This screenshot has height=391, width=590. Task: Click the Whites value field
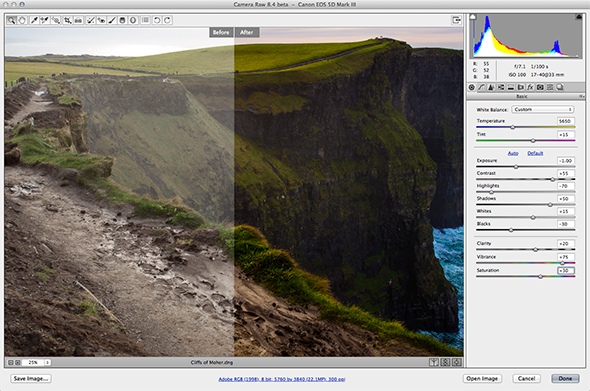coord(565,211)
